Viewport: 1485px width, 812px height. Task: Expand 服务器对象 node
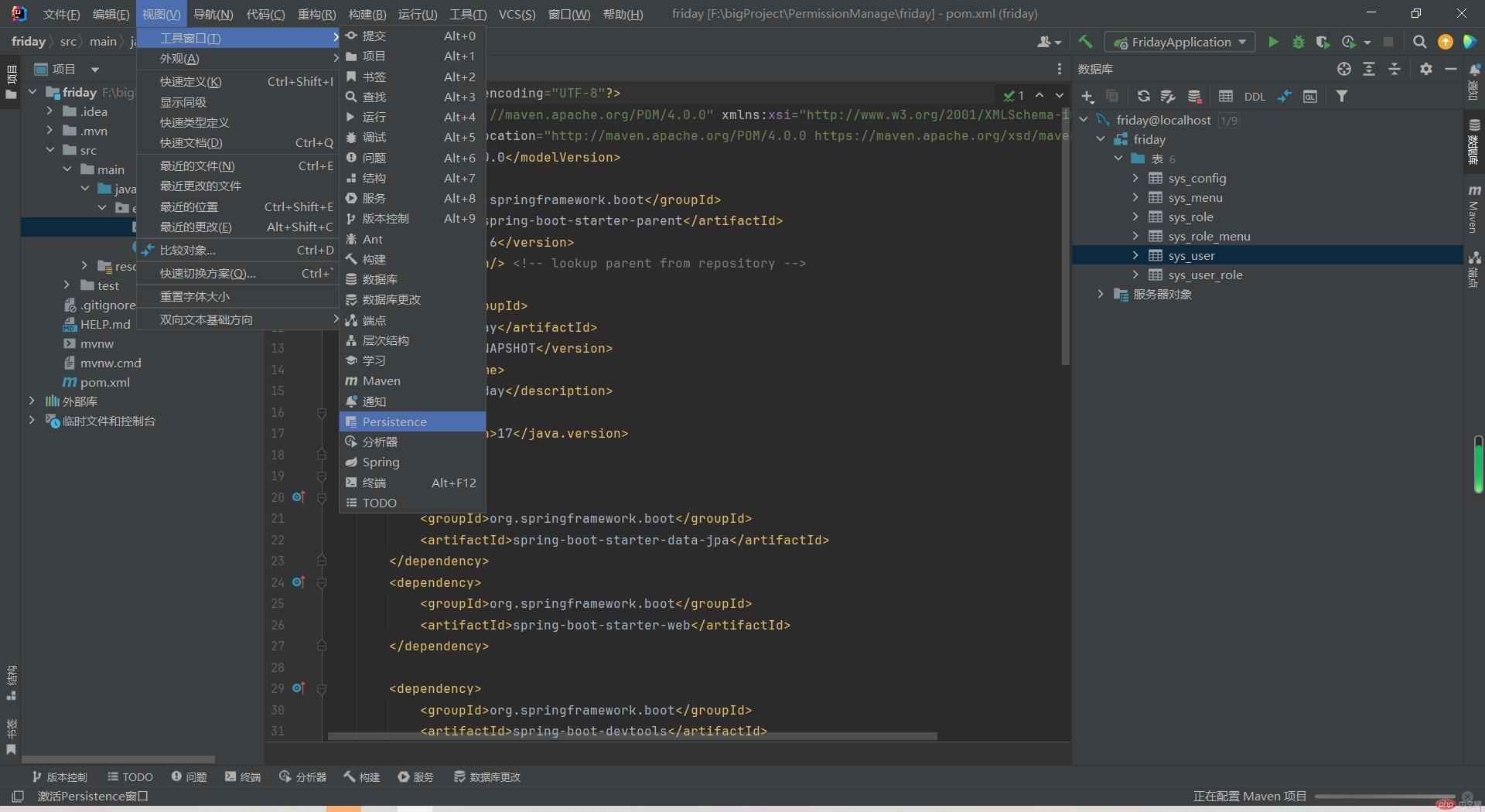[1101, 294]
